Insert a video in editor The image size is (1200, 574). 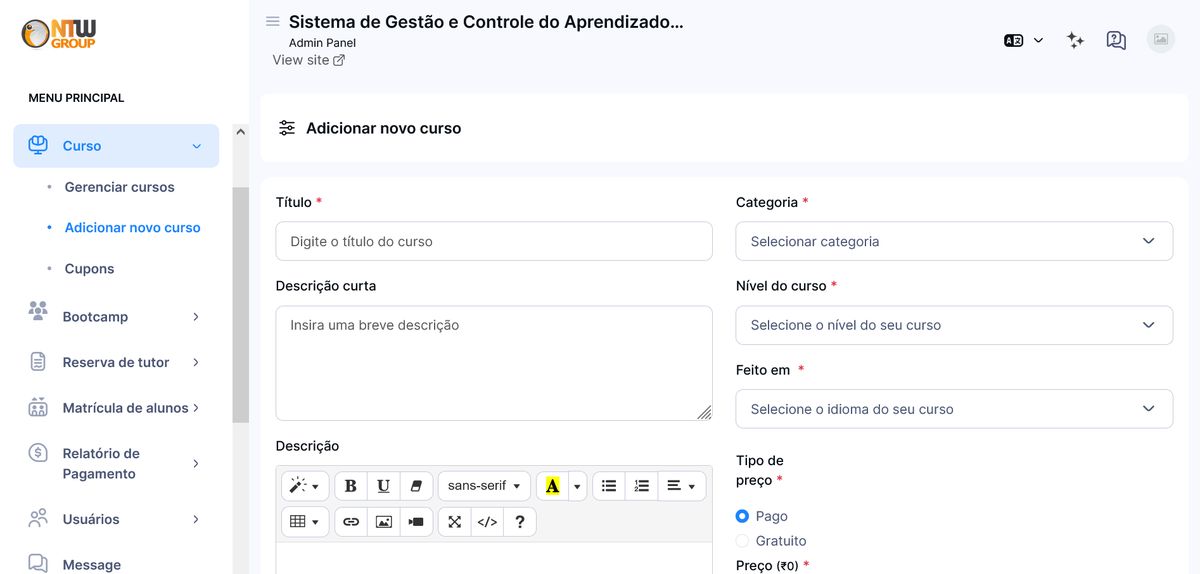[x=416, y=522]
